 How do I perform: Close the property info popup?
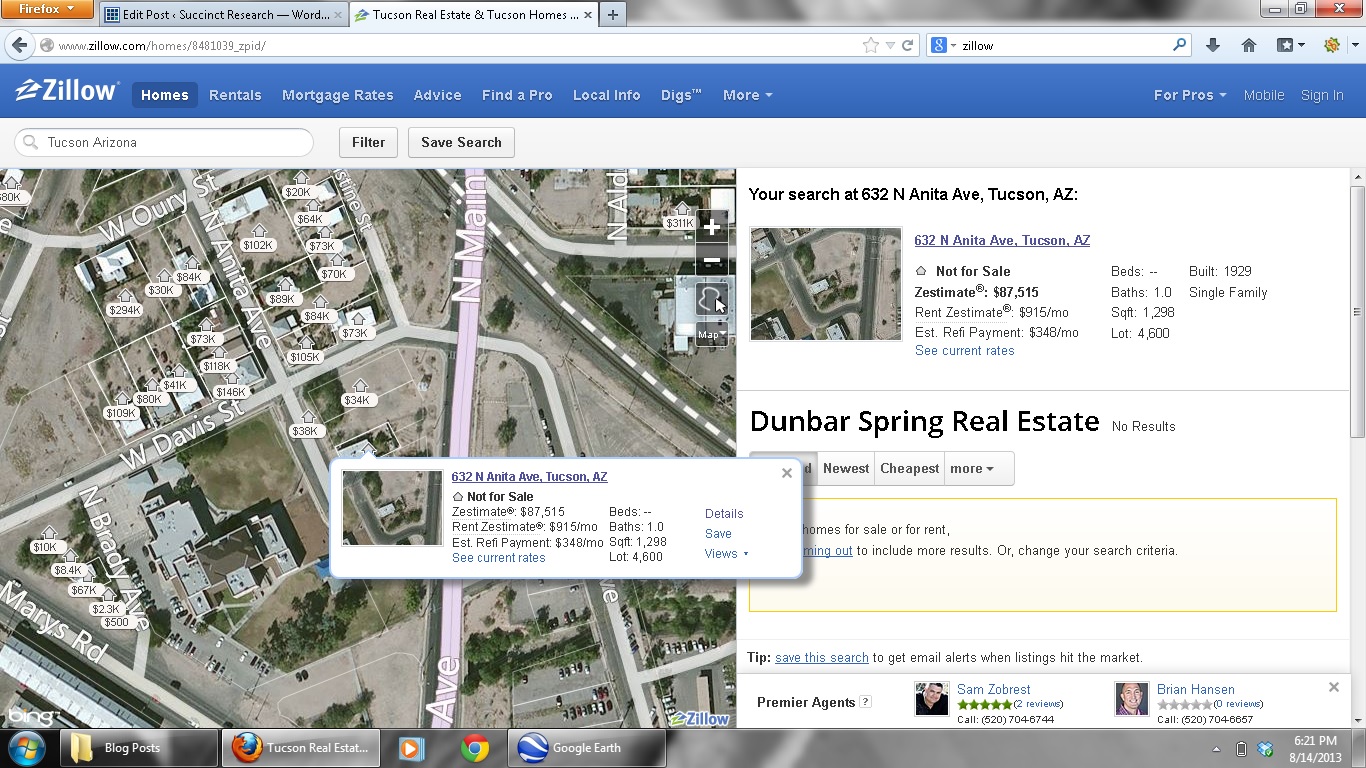point(787,473)
